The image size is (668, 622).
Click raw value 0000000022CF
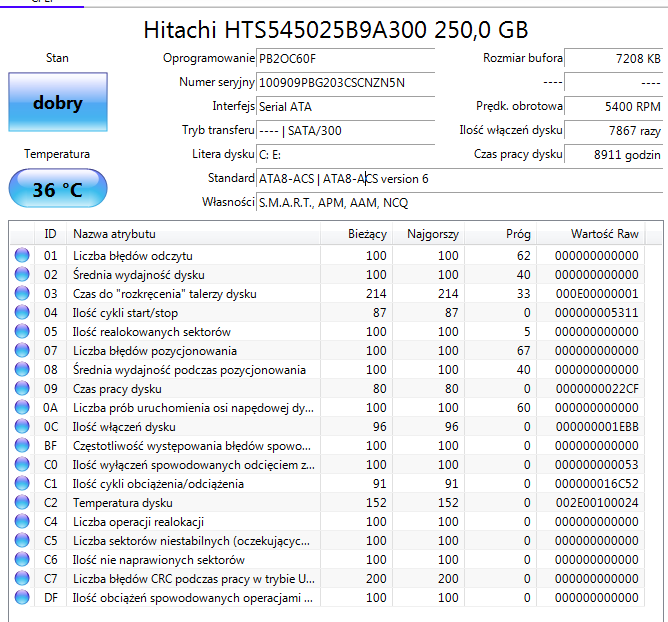pos(597,389)
